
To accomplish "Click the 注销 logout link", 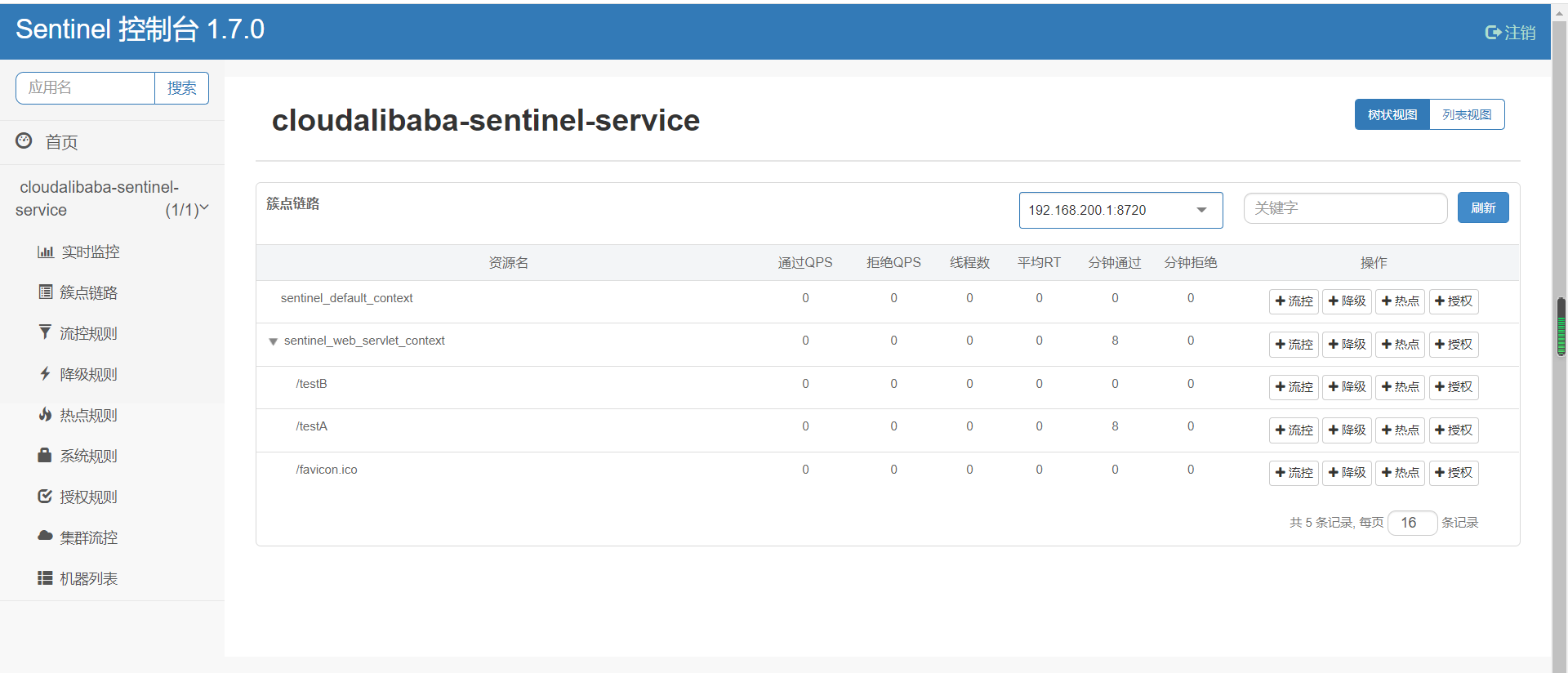I will pyautogui.click(x=1510, y=33).
